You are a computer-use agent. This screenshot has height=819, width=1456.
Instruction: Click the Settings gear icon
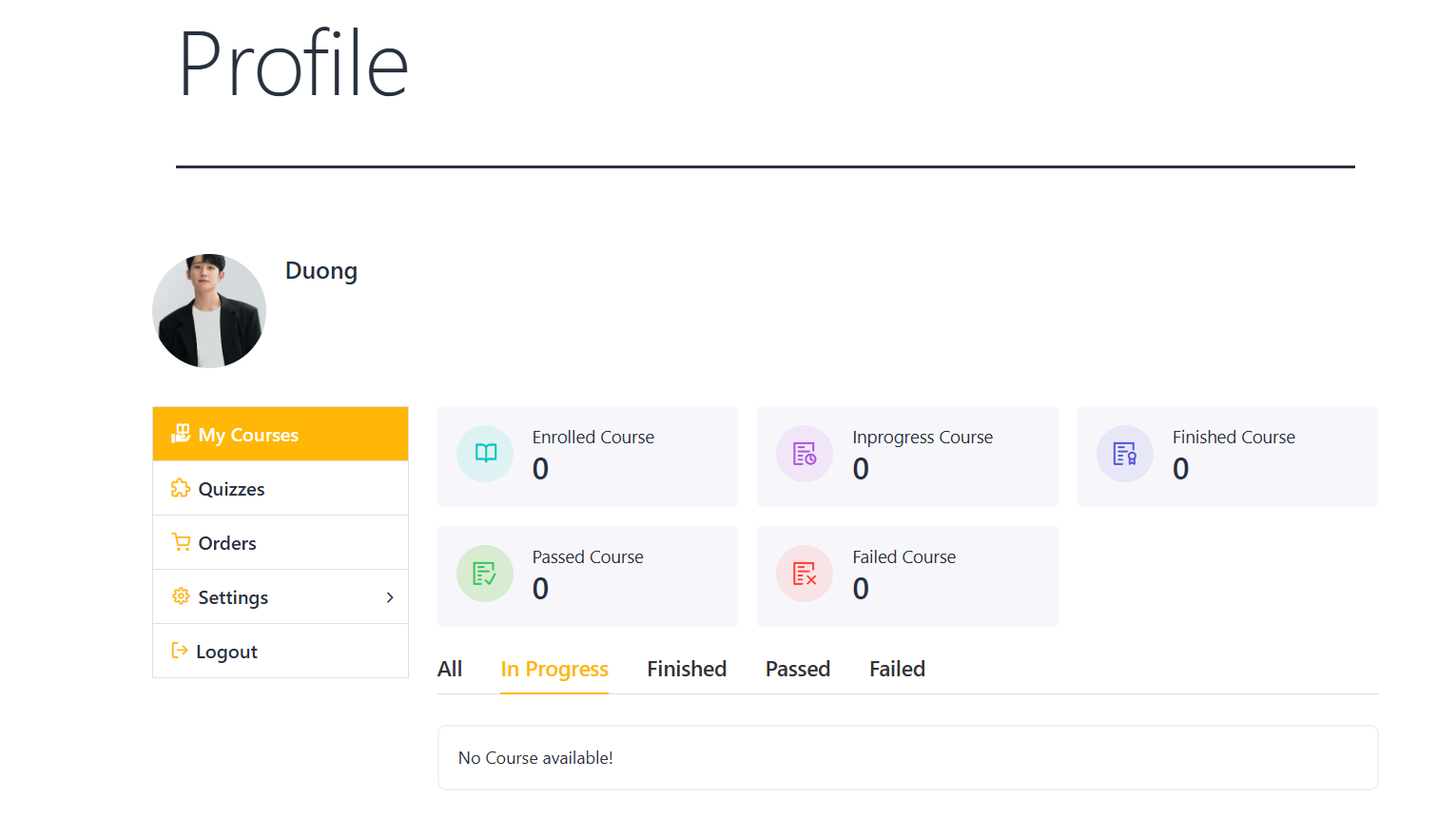pyautogui.click(x=181, y=596)
